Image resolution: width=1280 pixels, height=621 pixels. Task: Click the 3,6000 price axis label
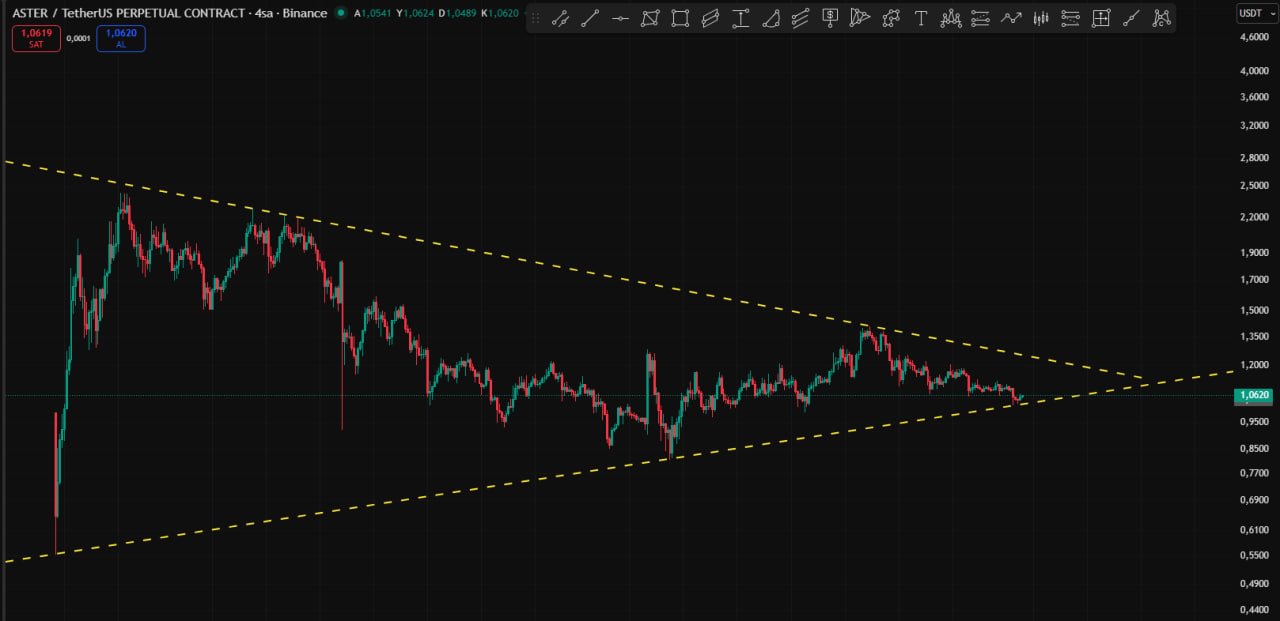[x=1255, y=97]
